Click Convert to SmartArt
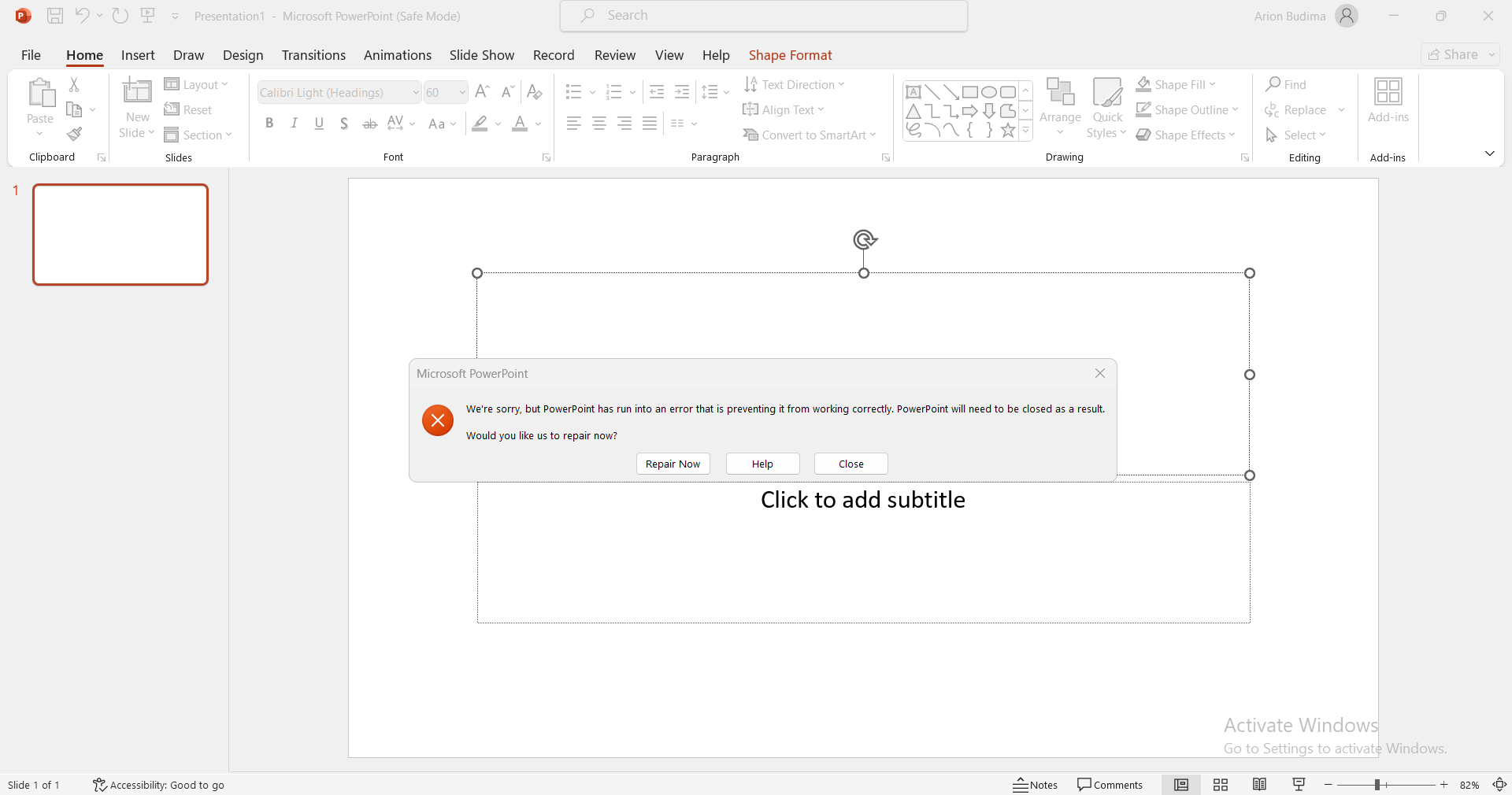This screenshot has height=795, width=1512. click(x=810, y=135)
